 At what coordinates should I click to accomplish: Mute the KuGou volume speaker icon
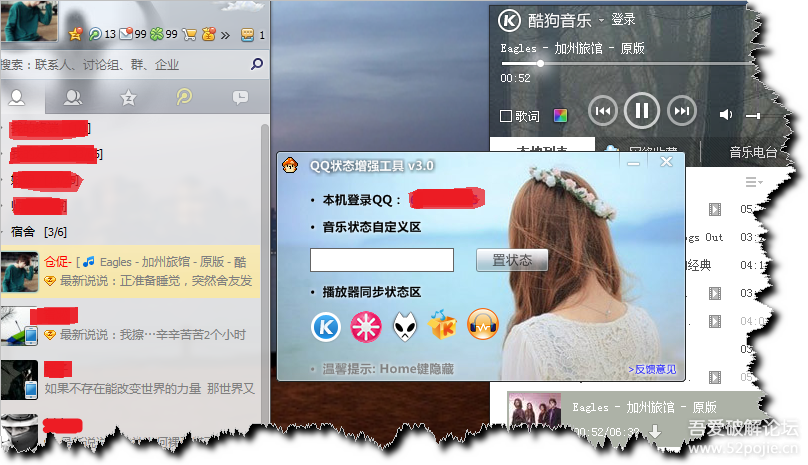(x=726, y=114)
